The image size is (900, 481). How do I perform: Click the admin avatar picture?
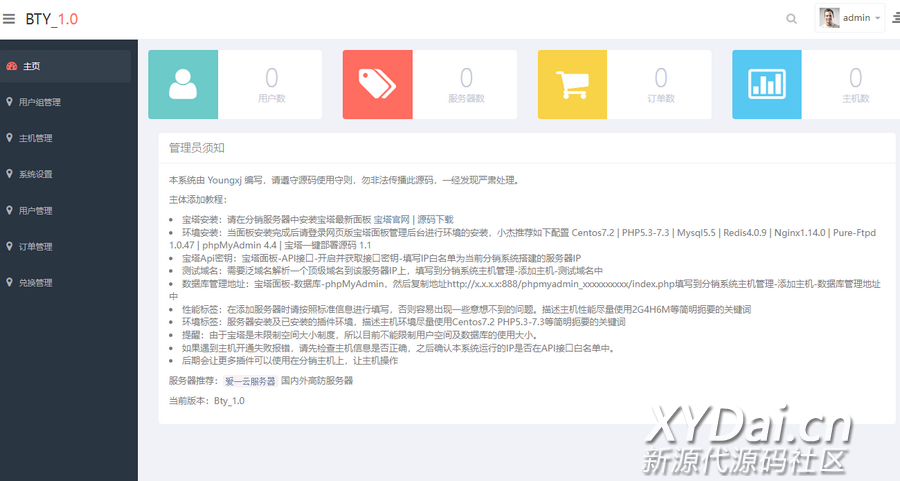coord(829,18)
